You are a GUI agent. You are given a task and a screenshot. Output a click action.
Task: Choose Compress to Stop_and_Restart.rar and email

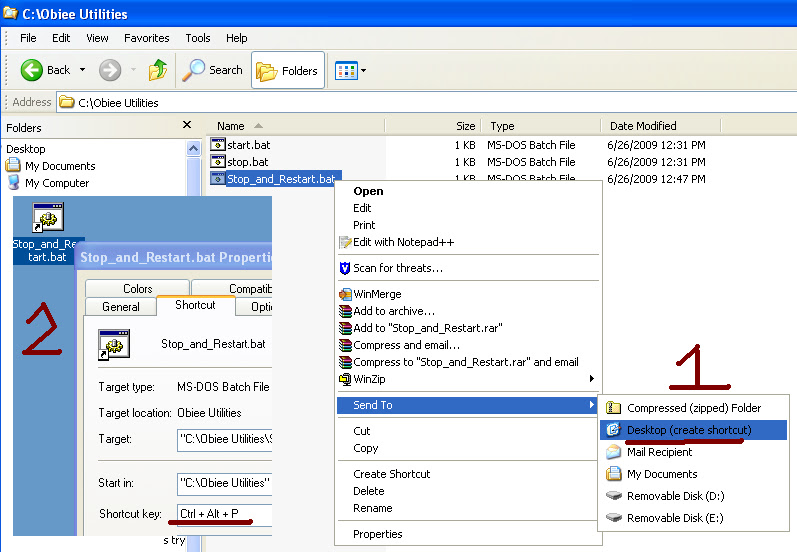[x=466, y=362]
